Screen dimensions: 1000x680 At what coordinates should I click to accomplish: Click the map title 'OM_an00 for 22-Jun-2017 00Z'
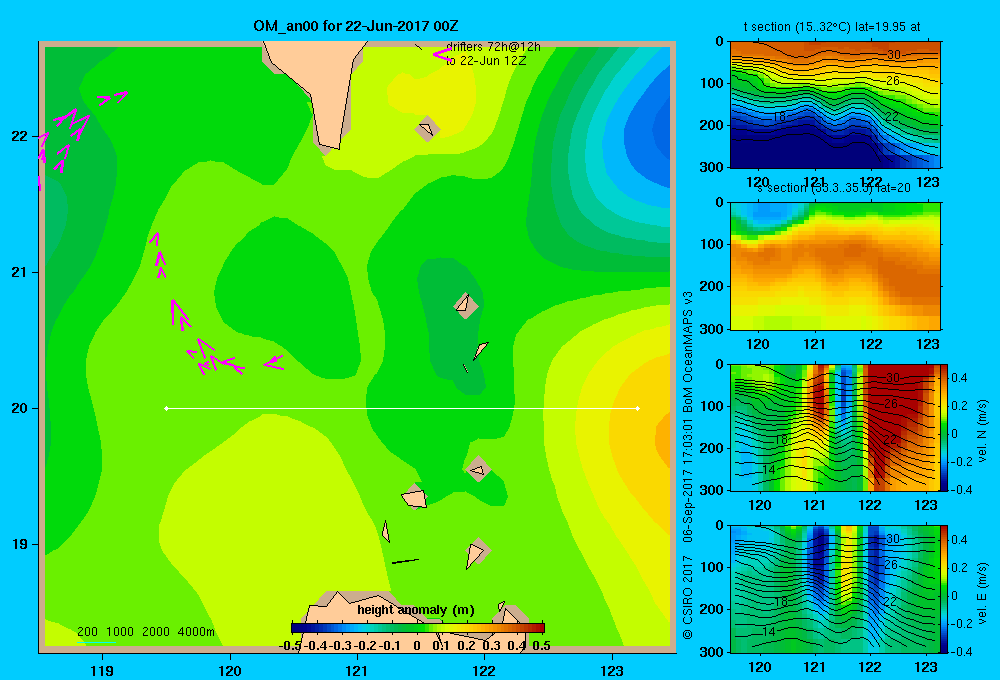tap(356, 26)
